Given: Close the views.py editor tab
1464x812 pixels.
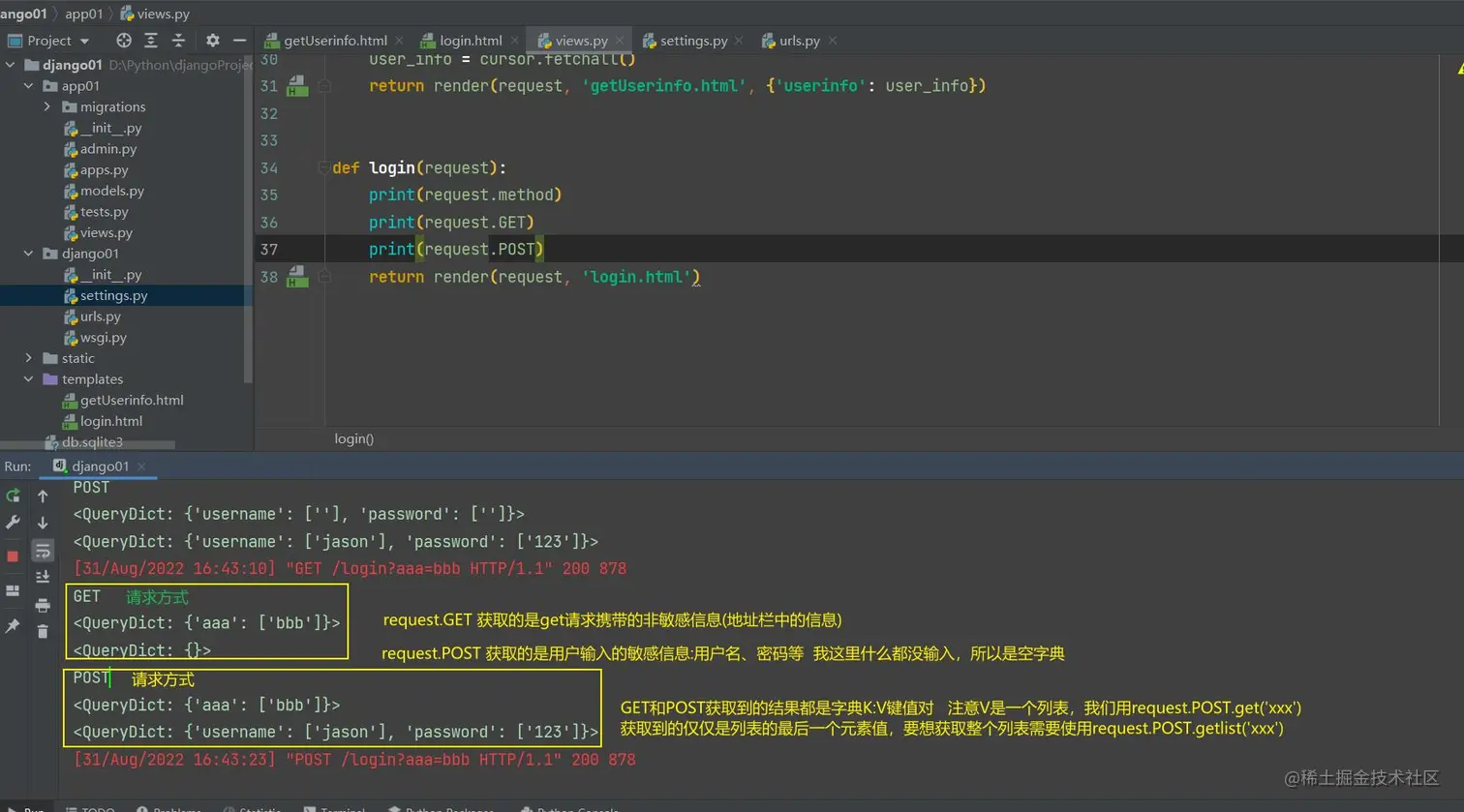Looking at the screenshot, I should pos(620,41).
